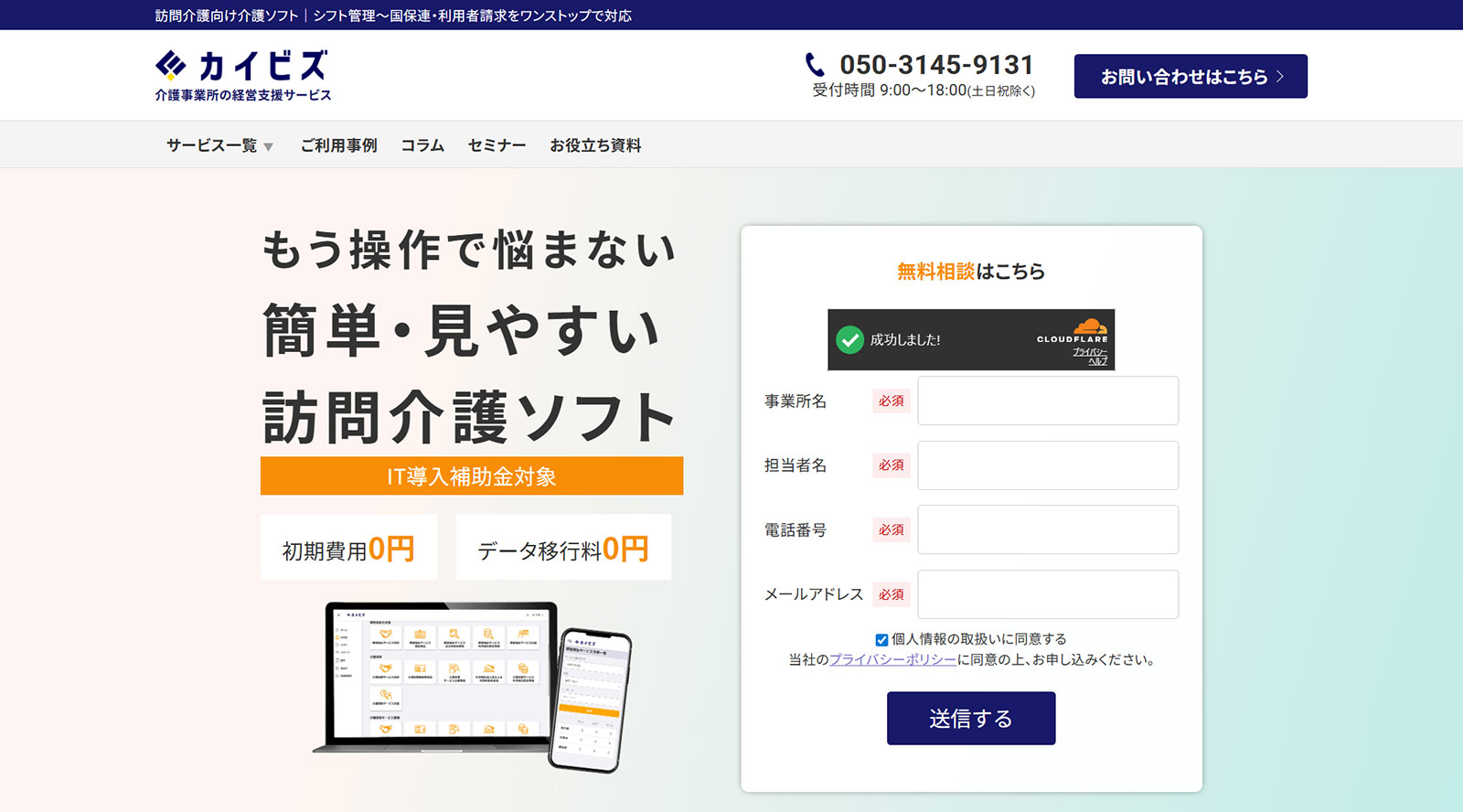
Task: Click the green success checkmark icon
Action: pos(849,340)
